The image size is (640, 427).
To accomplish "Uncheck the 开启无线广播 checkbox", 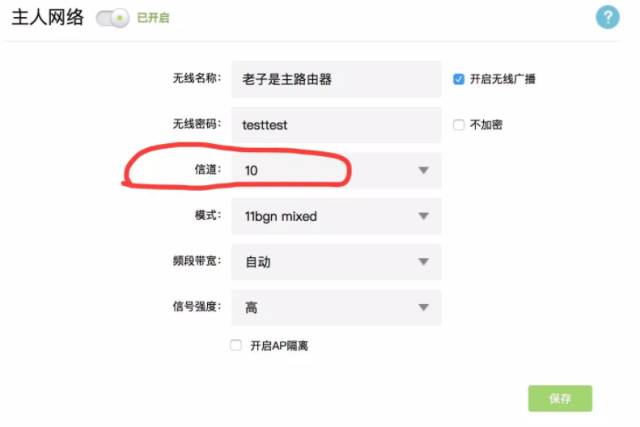I will [458, 79].
